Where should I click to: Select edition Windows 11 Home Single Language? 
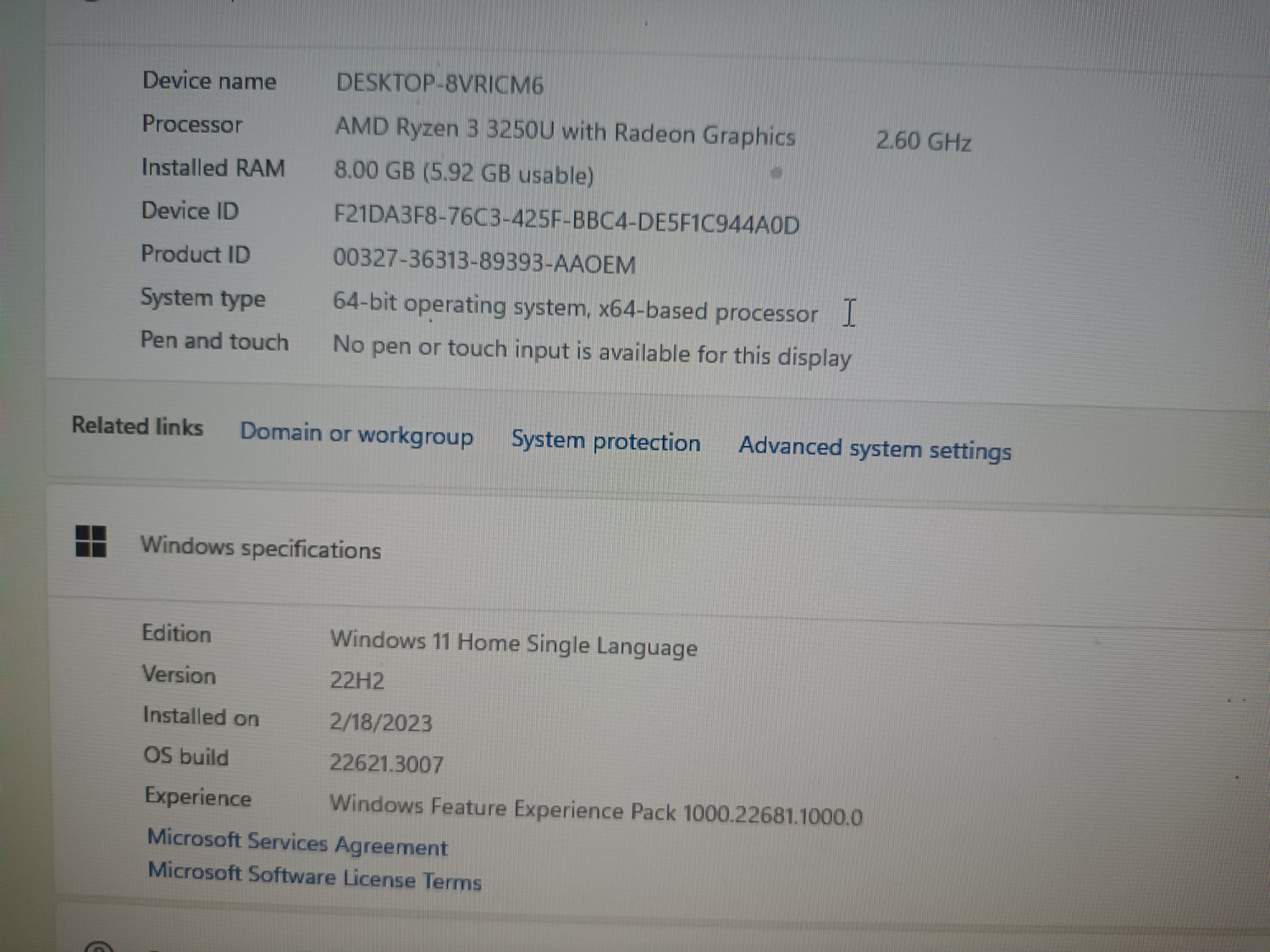514,644
